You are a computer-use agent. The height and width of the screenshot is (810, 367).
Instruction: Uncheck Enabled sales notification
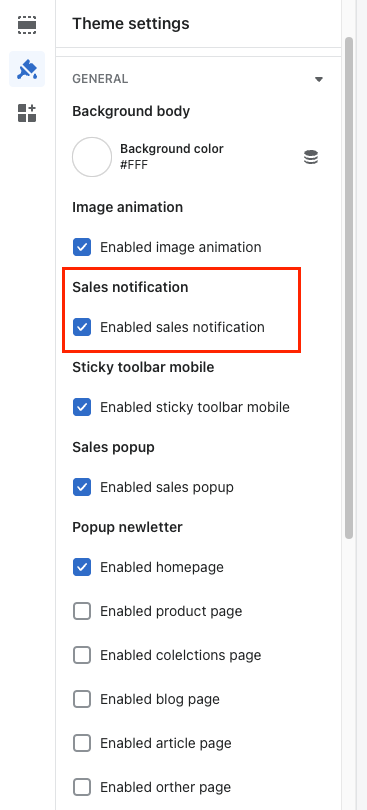[x=82, y=327]
